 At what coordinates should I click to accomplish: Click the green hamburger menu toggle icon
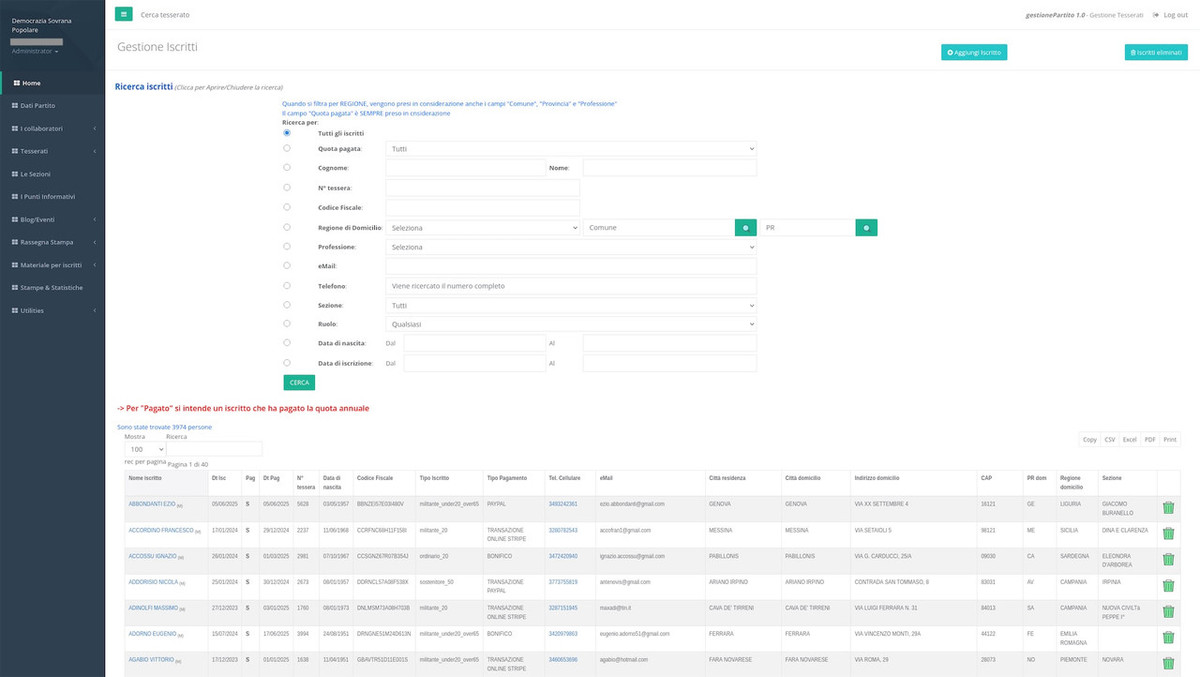pyautogui.click(x=124, y=14)
